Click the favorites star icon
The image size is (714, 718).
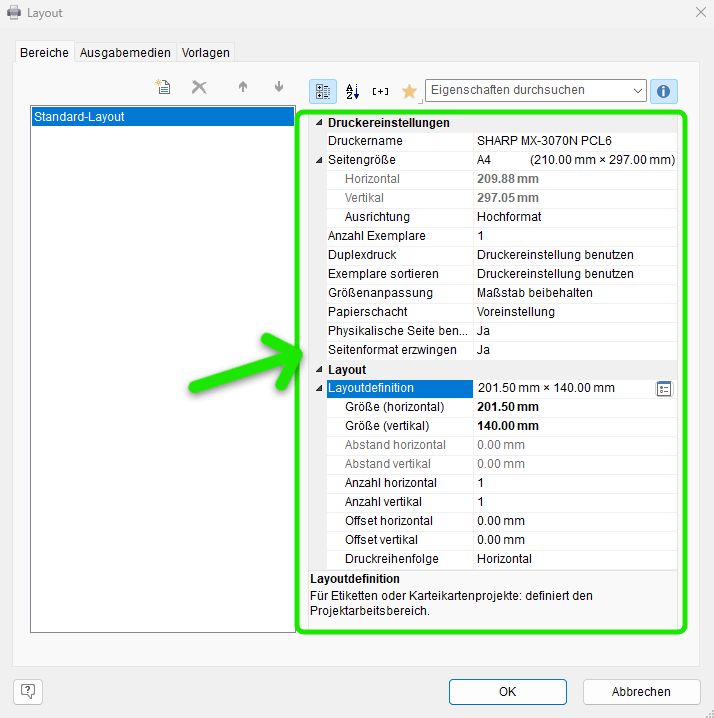click(409, 91)
